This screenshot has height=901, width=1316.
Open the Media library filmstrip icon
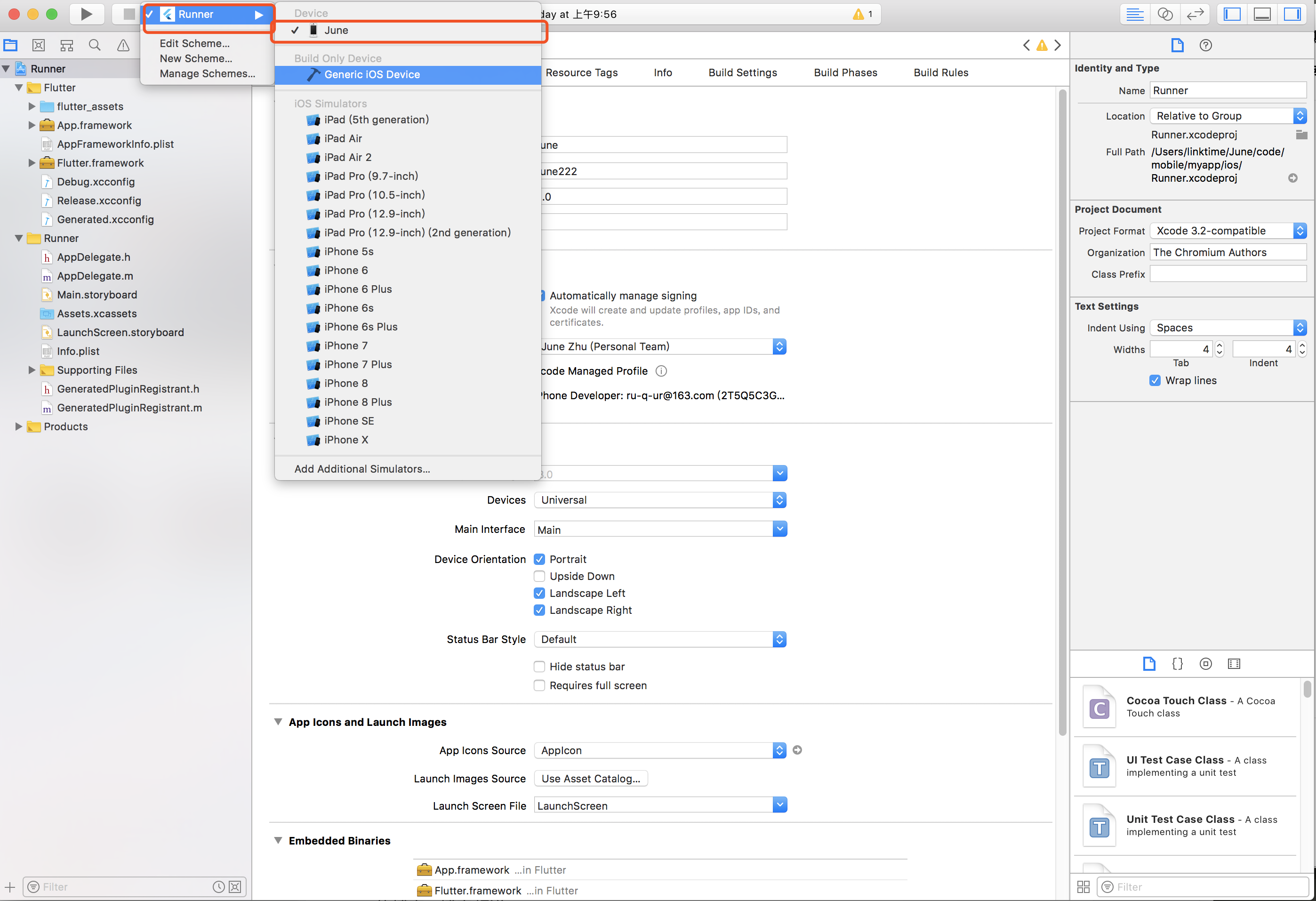coord(1234,663)
